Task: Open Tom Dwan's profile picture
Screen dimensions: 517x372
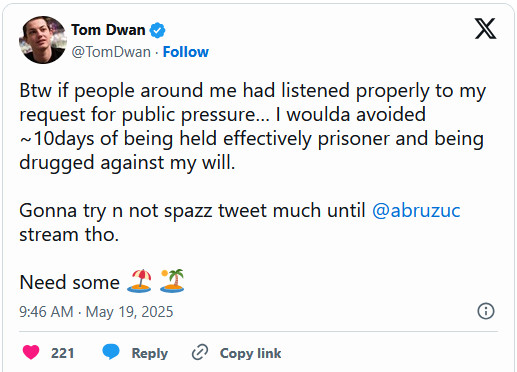Action: [43, 40]
